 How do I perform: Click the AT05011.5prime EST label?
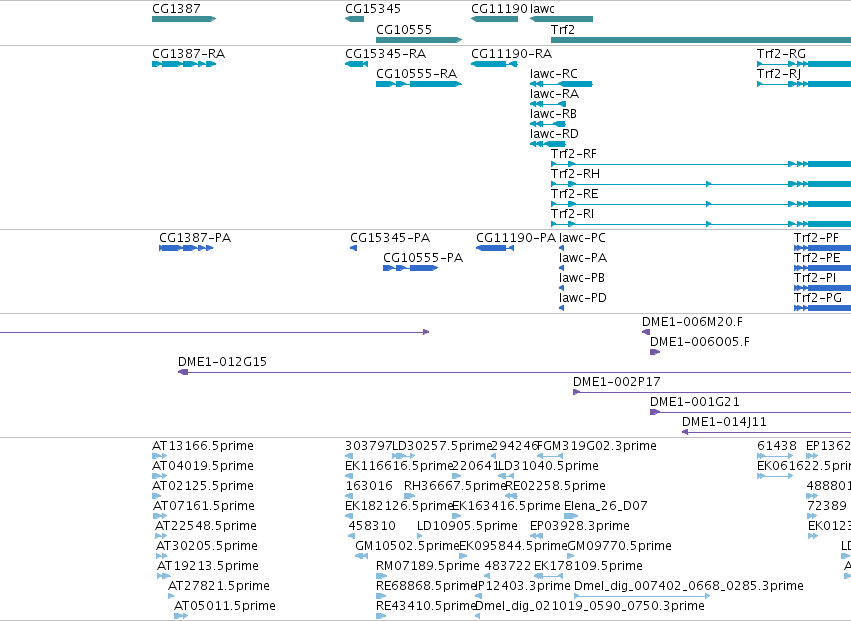(225, 607)
